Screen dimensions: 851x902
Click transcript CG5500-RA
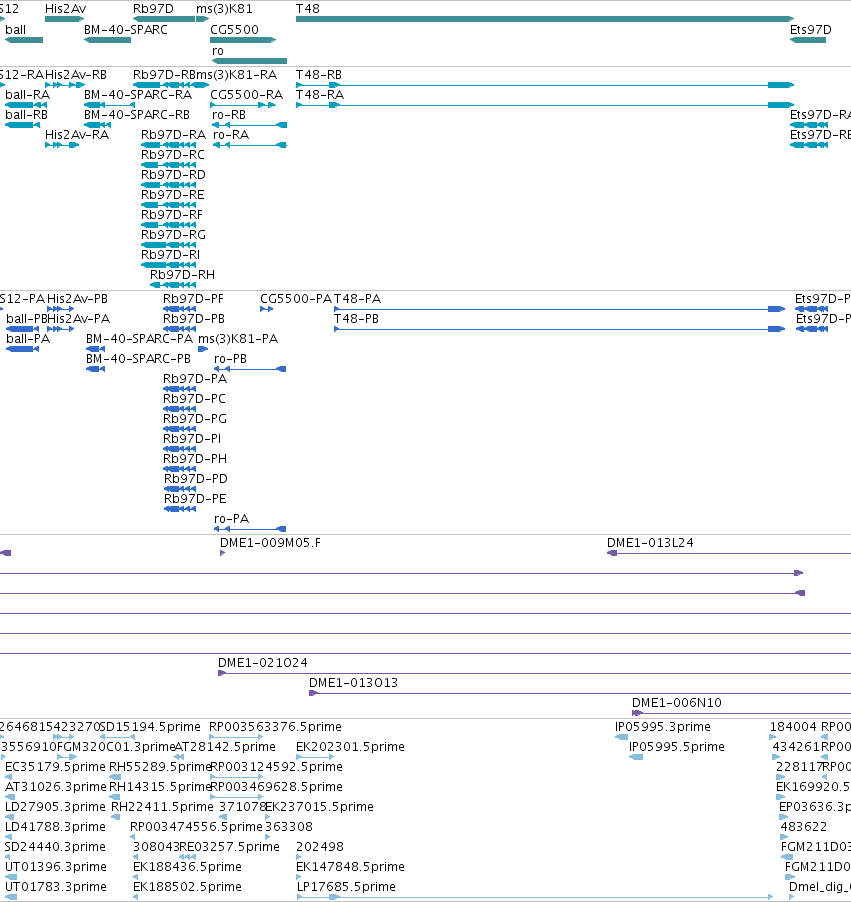[x=243, y=105]
